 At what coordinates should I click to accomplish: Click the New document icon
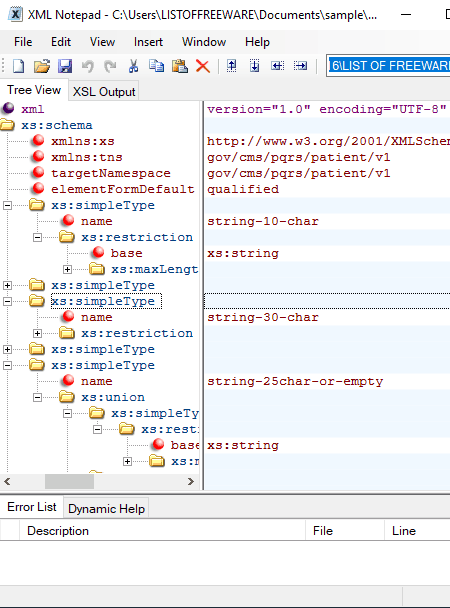click(18, 66)
